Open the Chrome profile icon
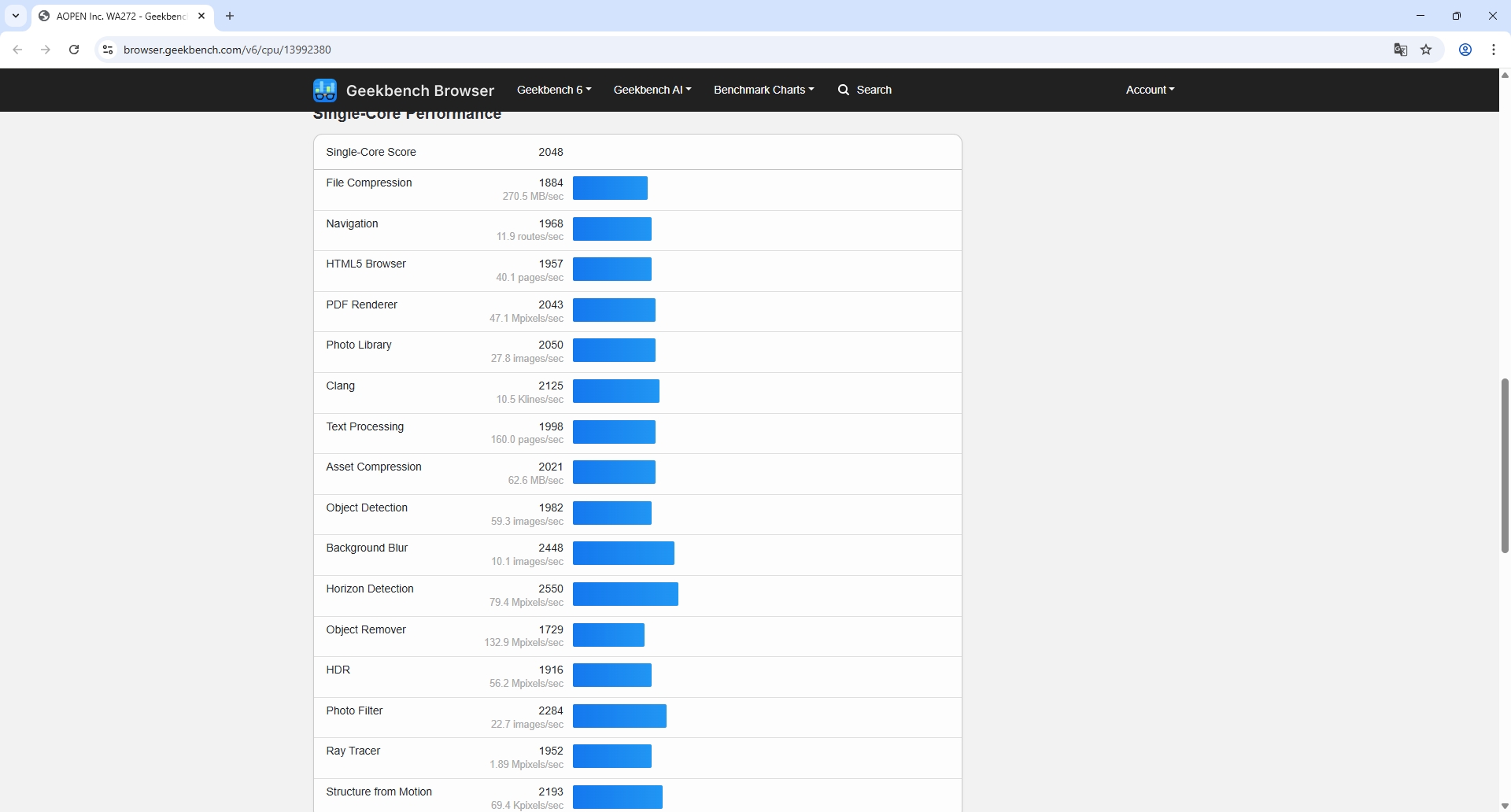 pyautogui.click(x=1465, y=50)
